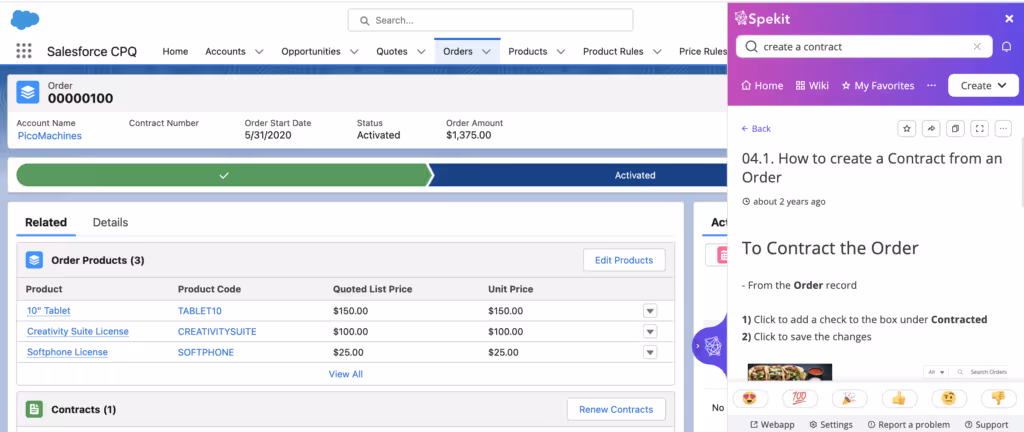
Task: Click CREATIVITYSUITE product code
Action: [217, 332]
